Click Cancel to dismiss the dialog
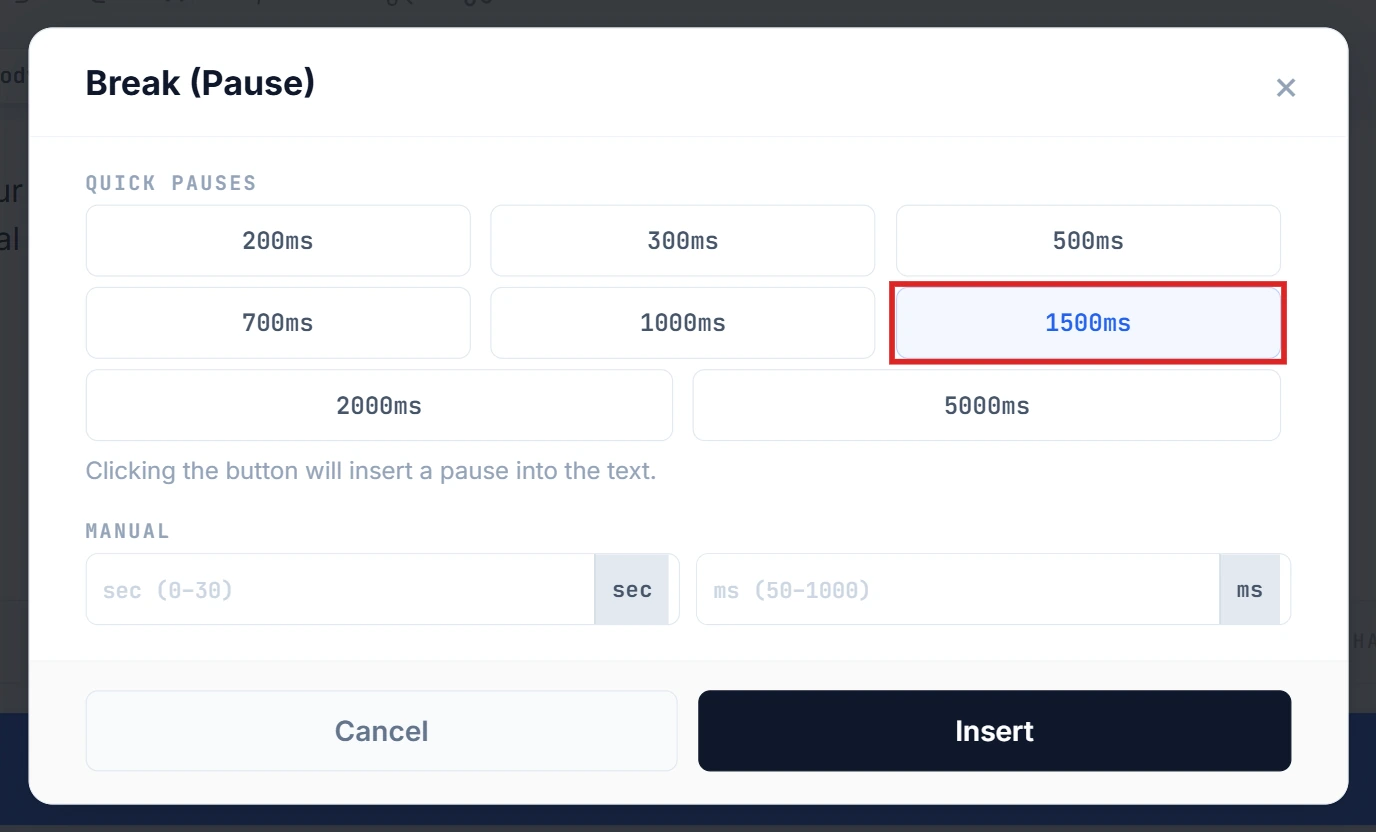 coord(381,730)
